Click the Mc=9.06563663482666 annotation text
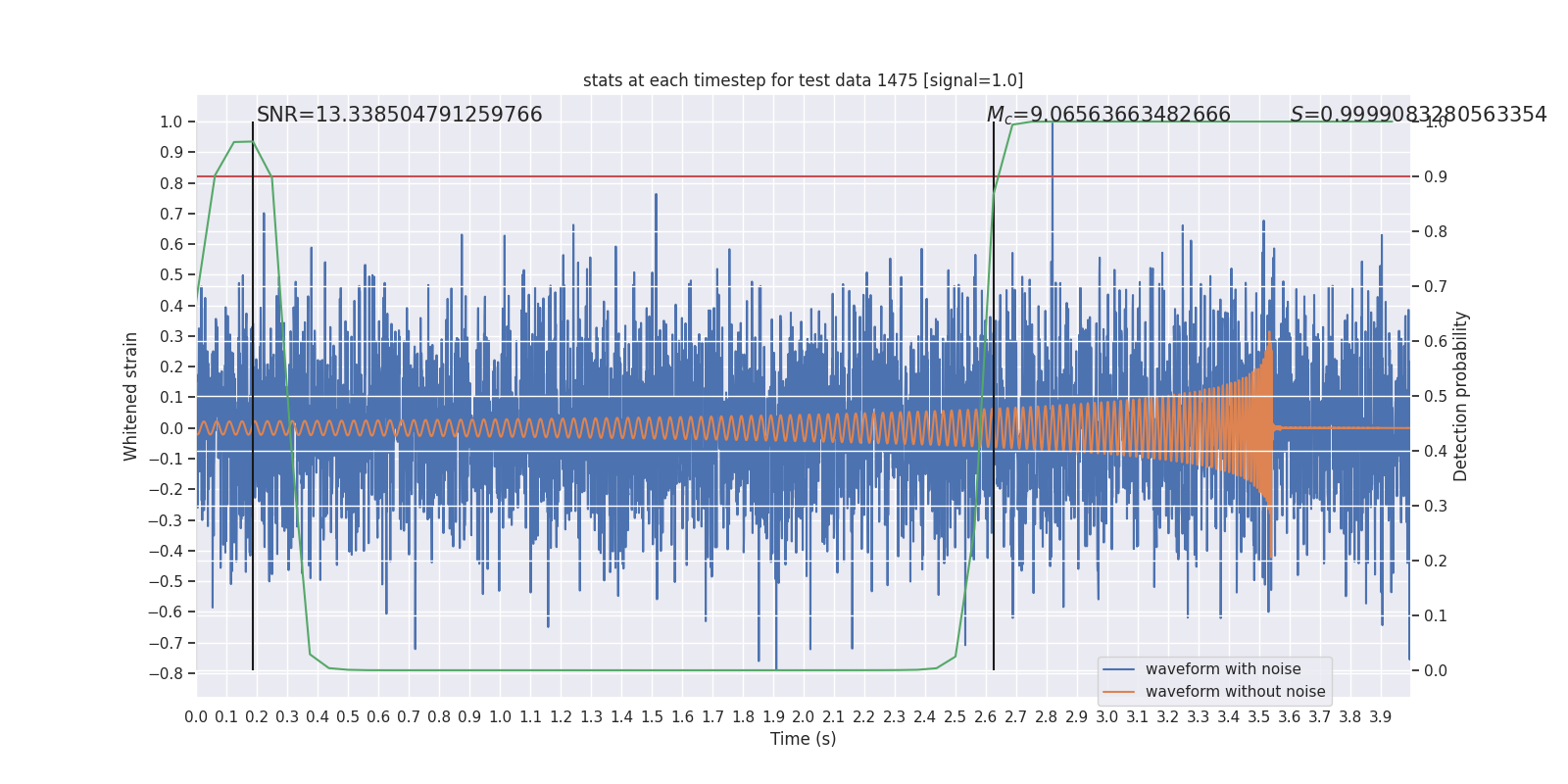1568x784 pixels. [x=1108, y=115]
